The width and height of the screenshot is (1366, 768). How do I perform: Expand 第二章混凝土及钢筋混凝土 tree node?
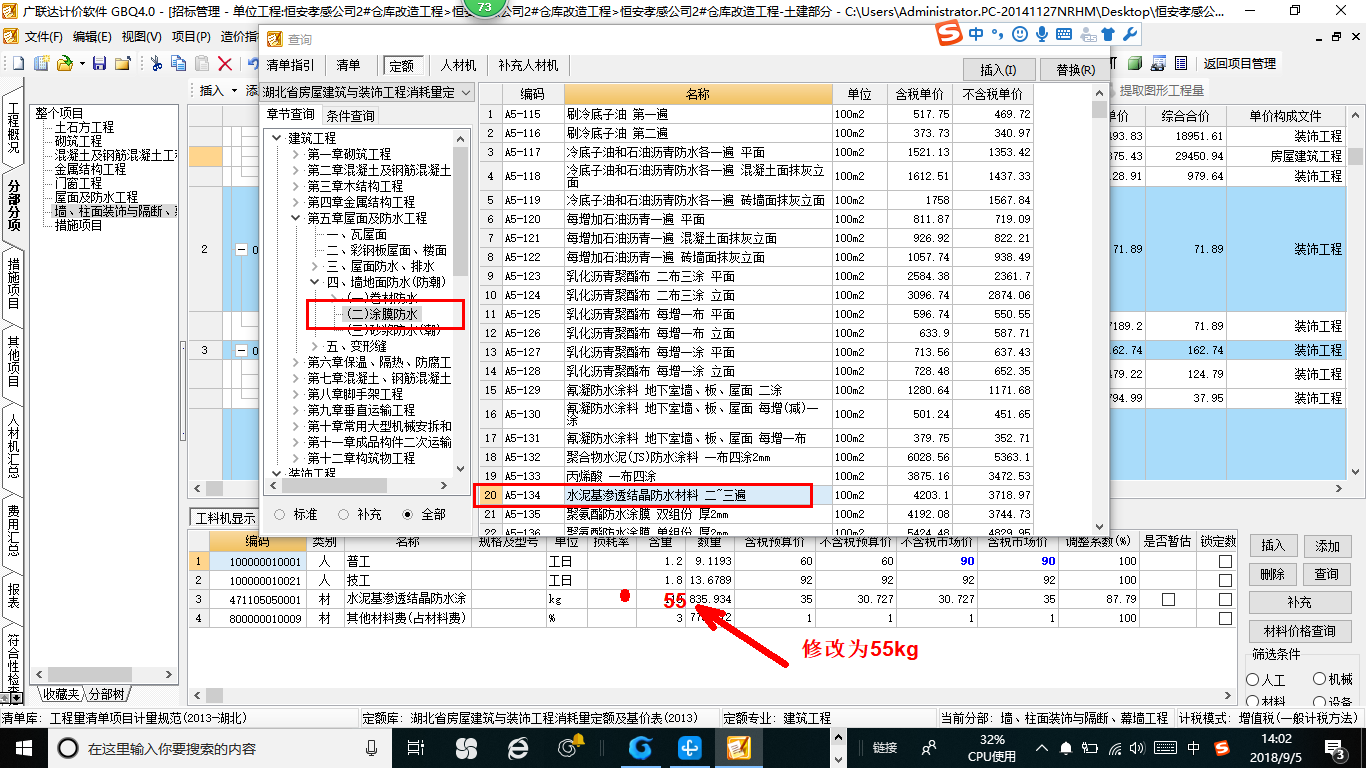click(x=296, y=171)
